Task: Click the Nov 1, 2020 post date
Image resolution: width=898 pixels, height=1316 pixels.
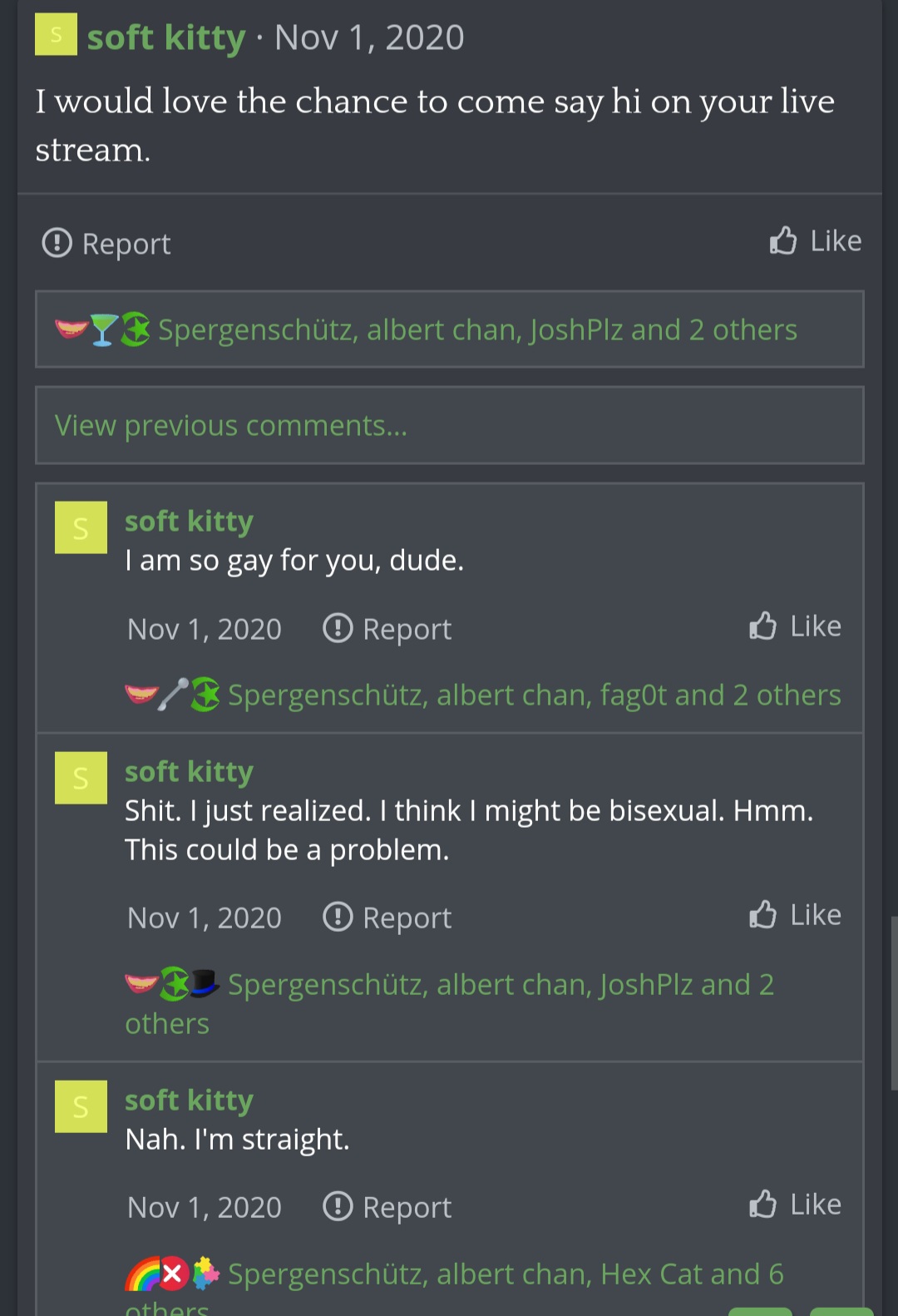Action: click(x=369, y=37)
